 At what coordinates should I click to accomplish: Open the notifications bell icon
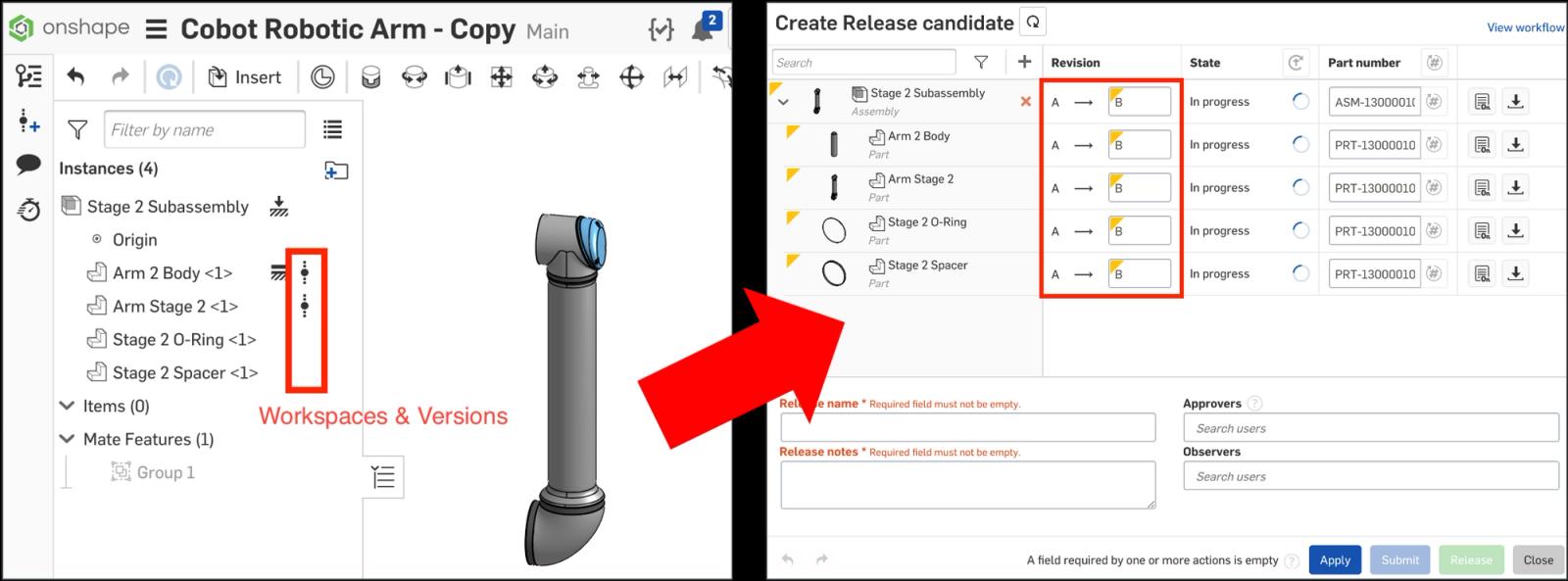[x=703, y=30]
